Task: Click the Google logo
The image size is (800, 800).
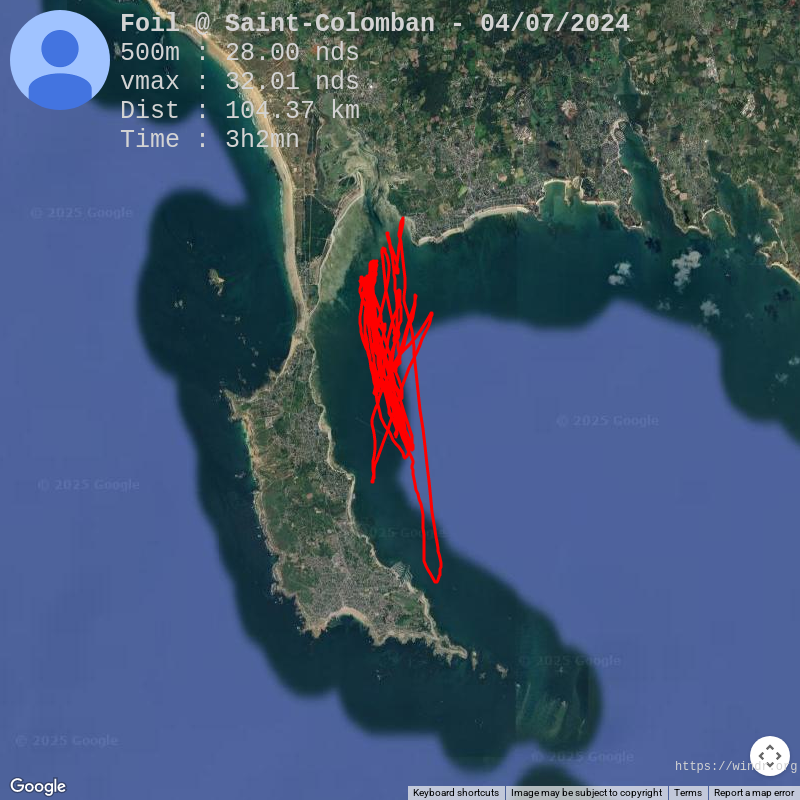Action: click(x=38, y=786)
